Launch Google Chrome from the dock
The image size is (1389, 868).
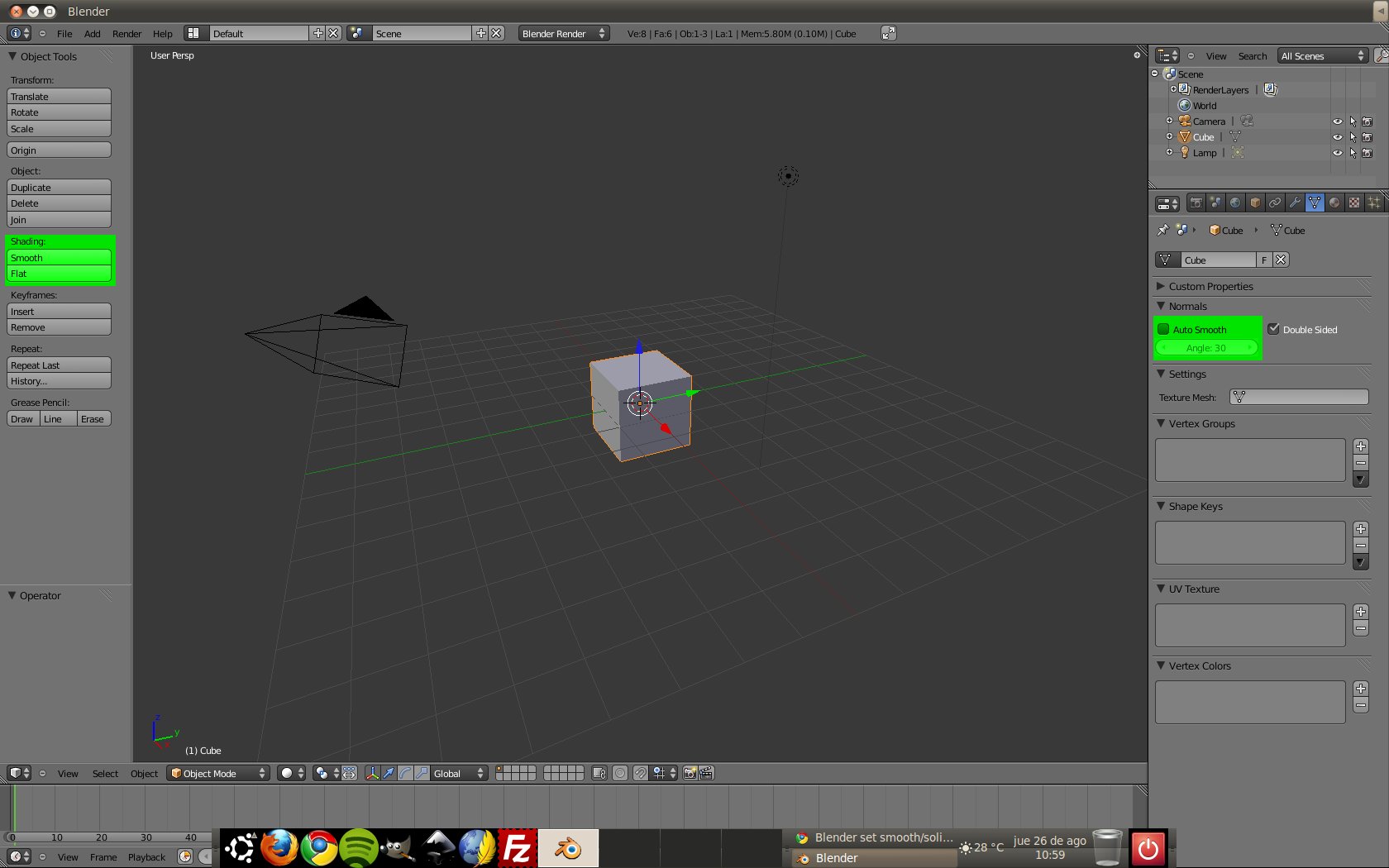coord(318,848)
